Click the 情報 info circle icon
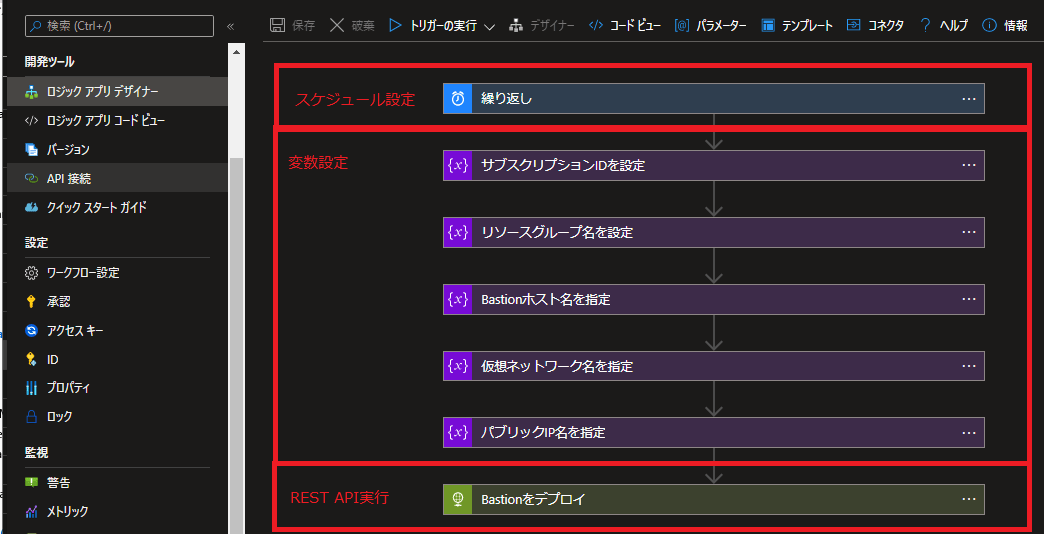 [989, 26]
